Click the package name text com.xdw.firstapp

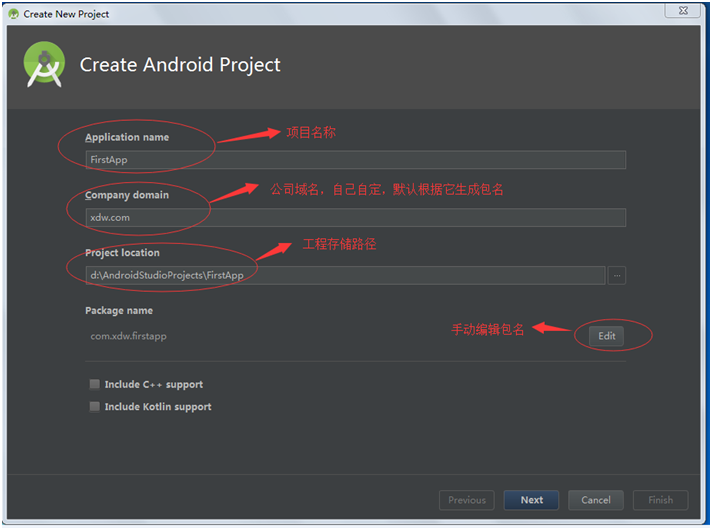click(129, 336)
